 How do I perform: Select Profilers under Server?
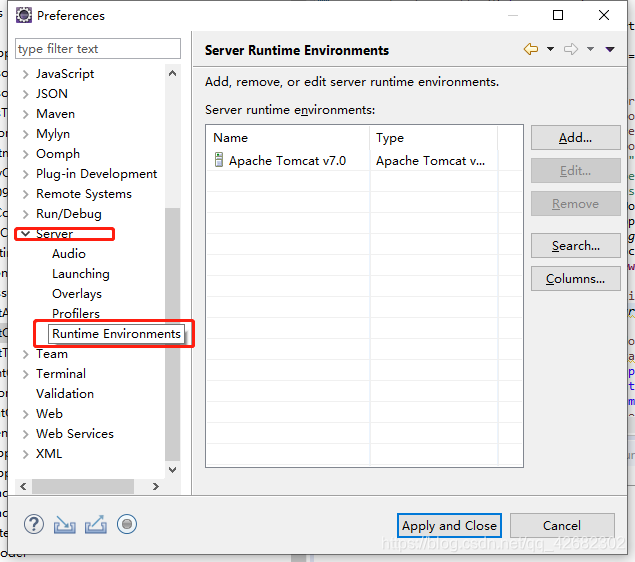(76, 314)
